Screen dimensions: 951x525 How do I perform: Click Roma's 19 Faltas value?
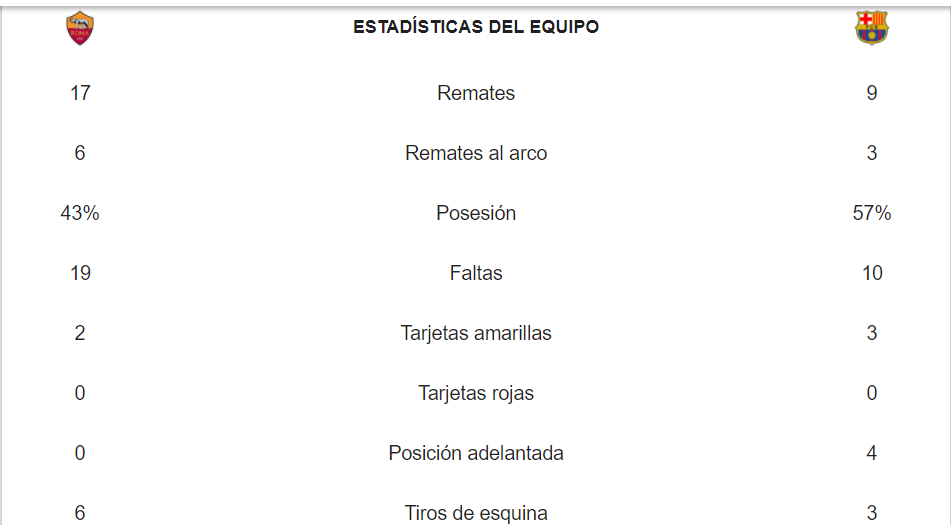(80, 273)
